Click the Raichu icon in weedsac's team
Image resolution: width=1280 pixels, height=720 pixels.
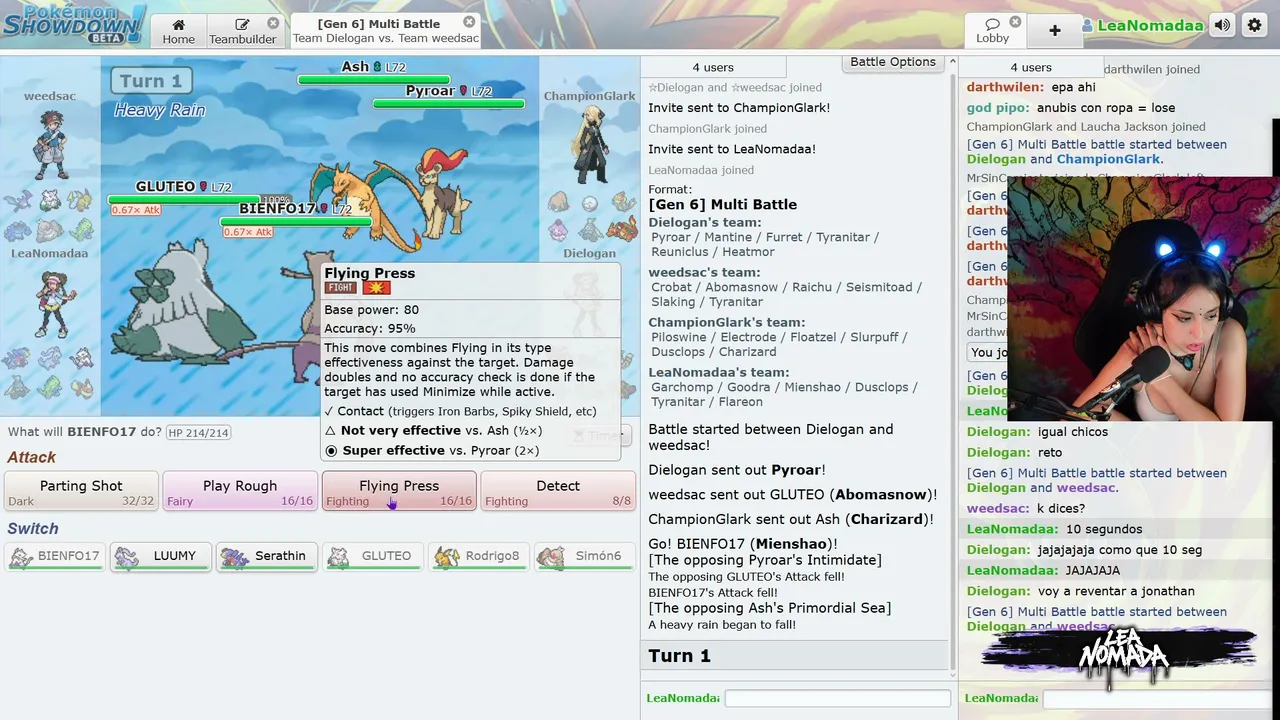pyautogui.click(x=82, y=201)
